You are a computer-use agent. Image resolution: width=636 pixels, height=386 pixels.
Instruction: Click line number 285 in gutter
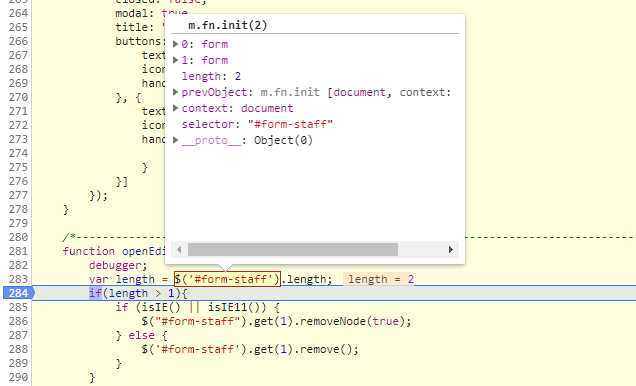click(18, 307)
